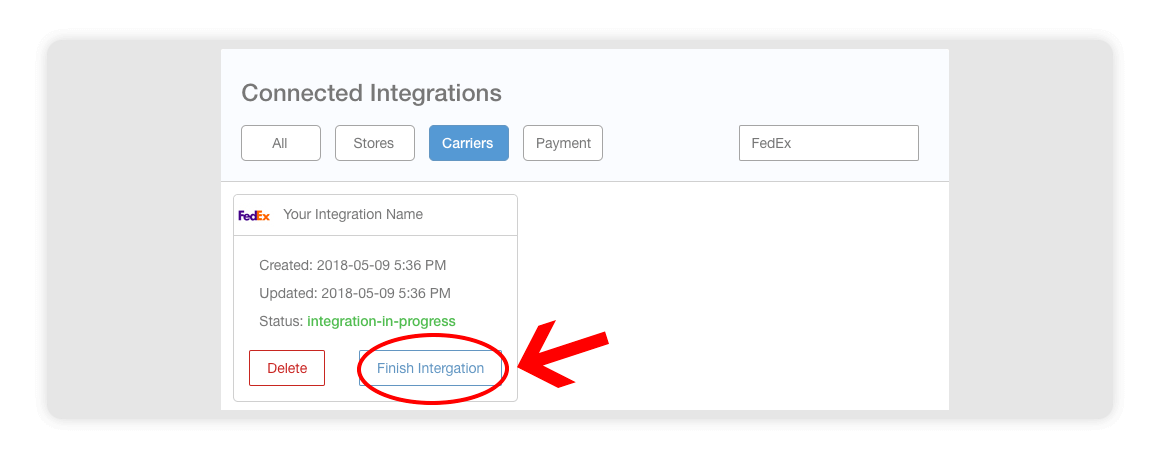Delete the FedEx integration
Image resolution: width=1160 pixels, height=464 pixels.
coord(287,368)
